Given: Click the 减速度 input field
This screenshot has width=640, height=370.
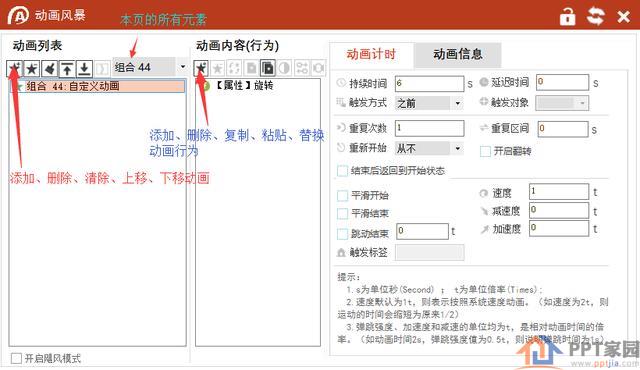Looking at the screenshot, I should tap(559, 210).
